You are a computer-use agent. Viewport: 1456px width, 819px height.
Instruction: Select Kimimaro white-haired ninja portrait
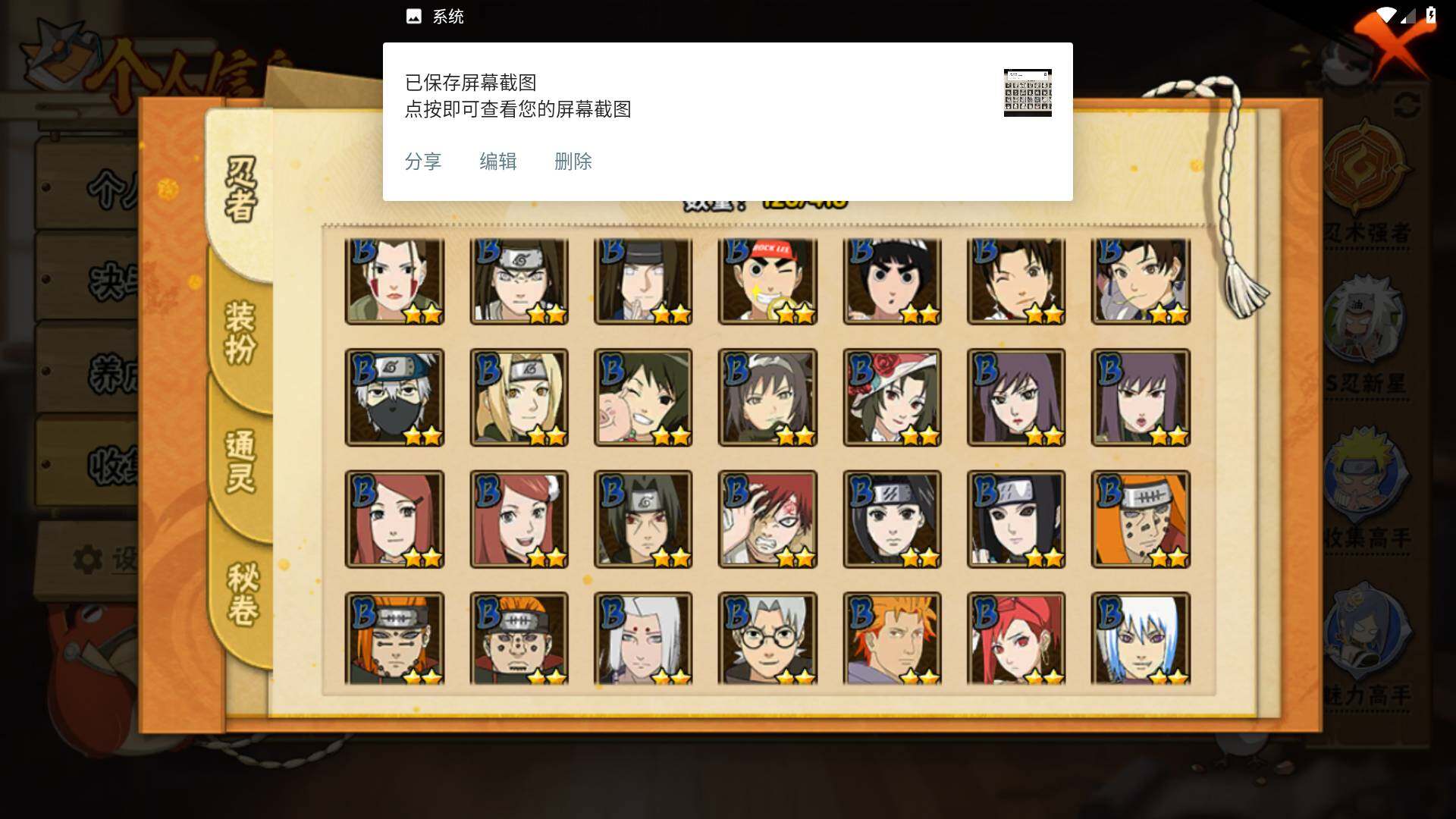[x=643, y=639]
